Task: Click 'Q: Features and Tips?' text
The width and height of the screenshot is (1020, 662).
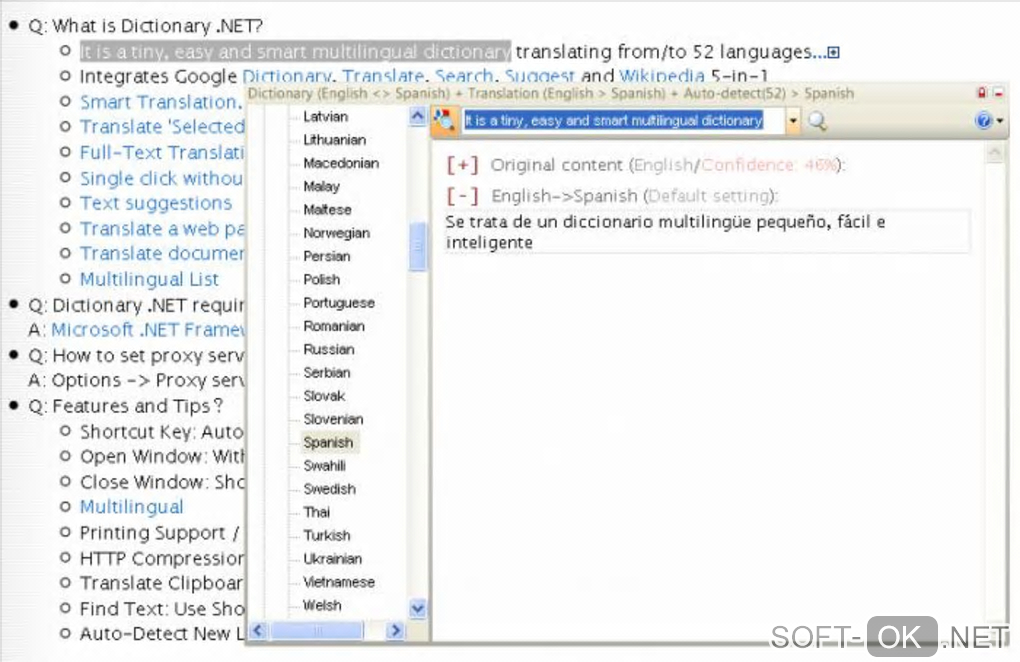Action: pyautogui.click(x=126, y=406)
